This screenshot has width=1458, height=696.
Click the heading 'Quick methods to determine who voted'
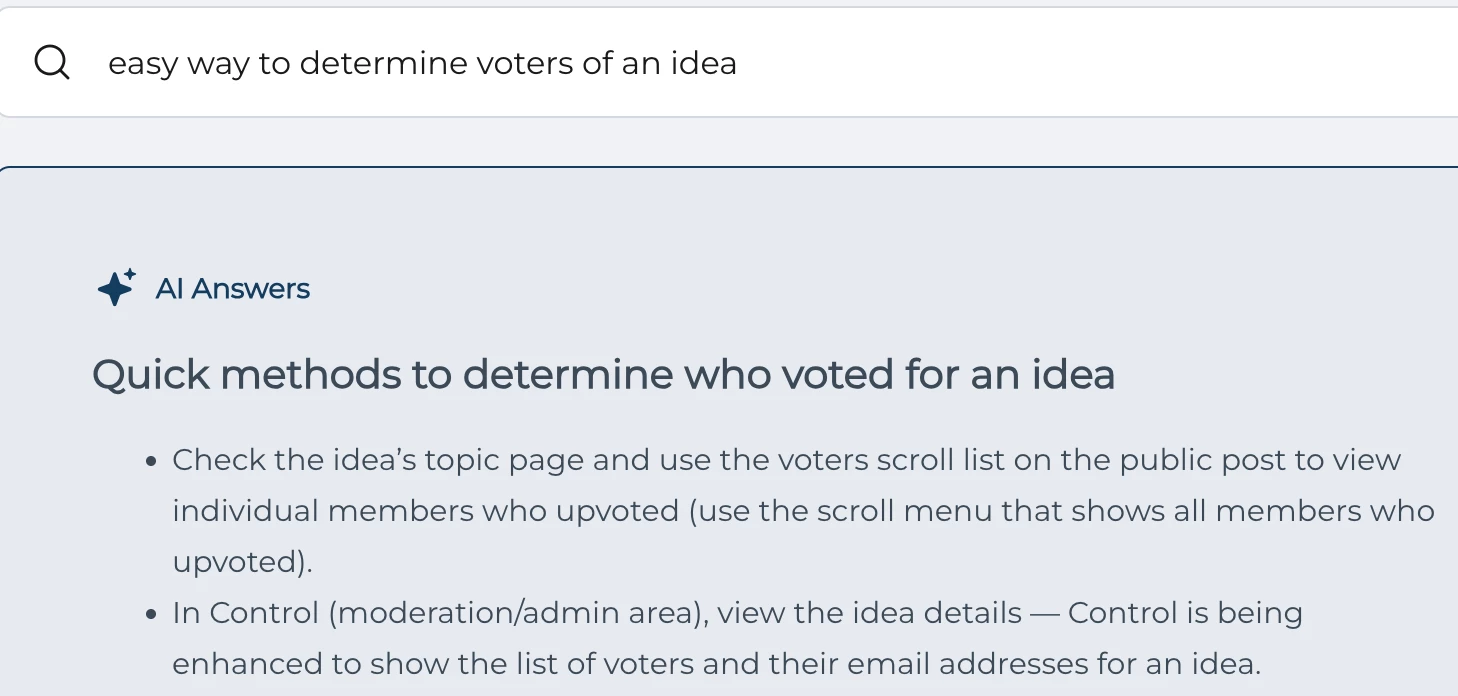pyautogui.click(x=603, y=375)
